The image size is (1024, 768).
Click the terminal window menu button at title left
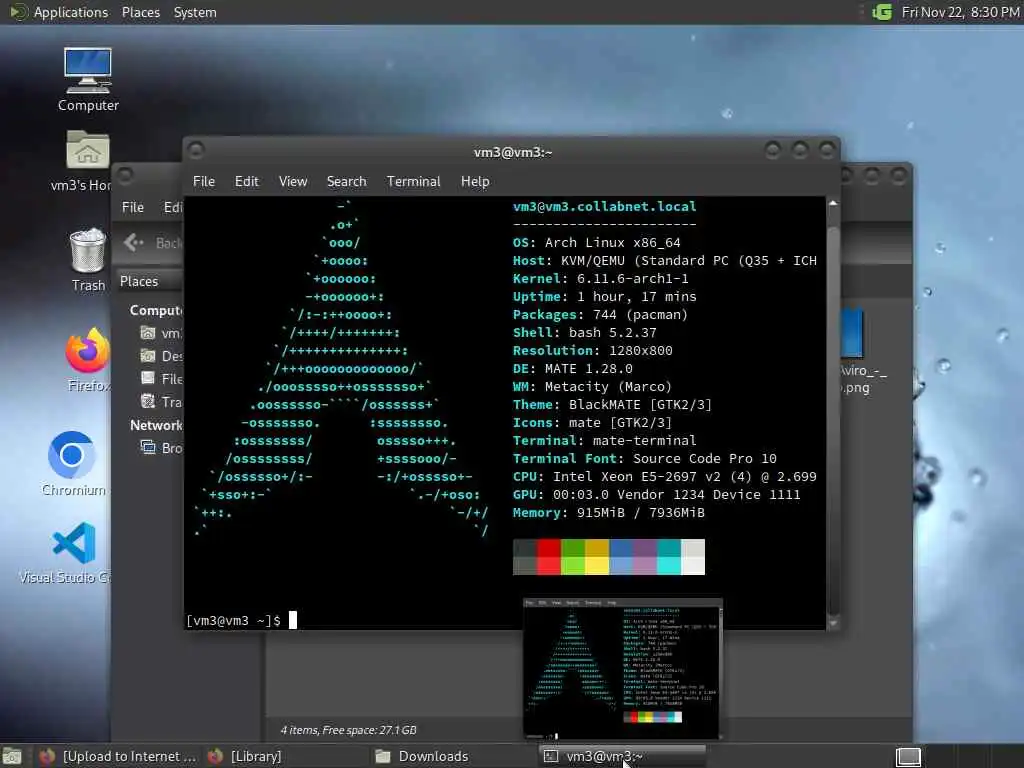pyautogui.click(x=195, y=151)
